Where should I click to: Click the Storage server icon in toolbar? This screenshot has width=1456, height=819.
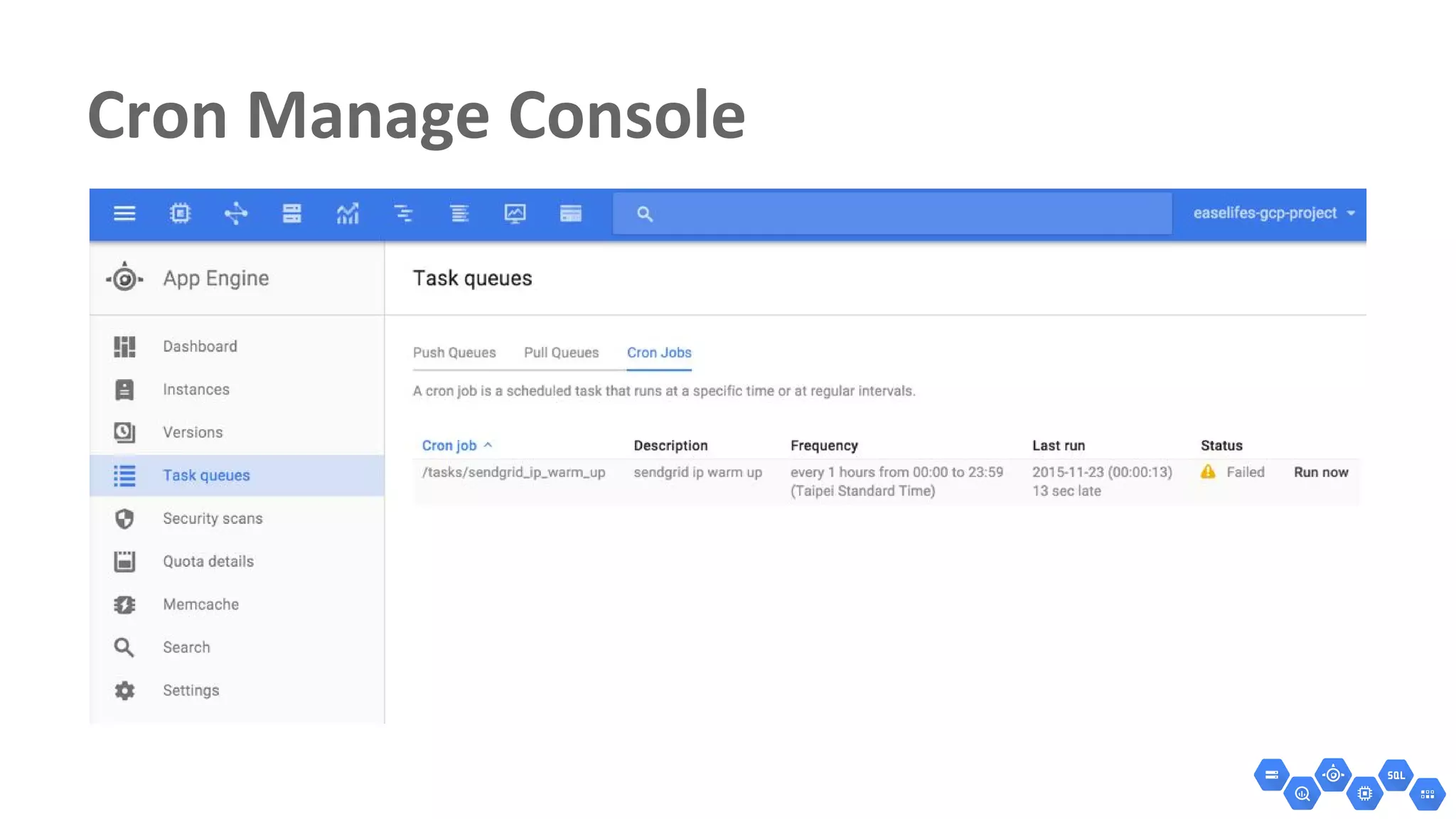click(x=291, y=213)
